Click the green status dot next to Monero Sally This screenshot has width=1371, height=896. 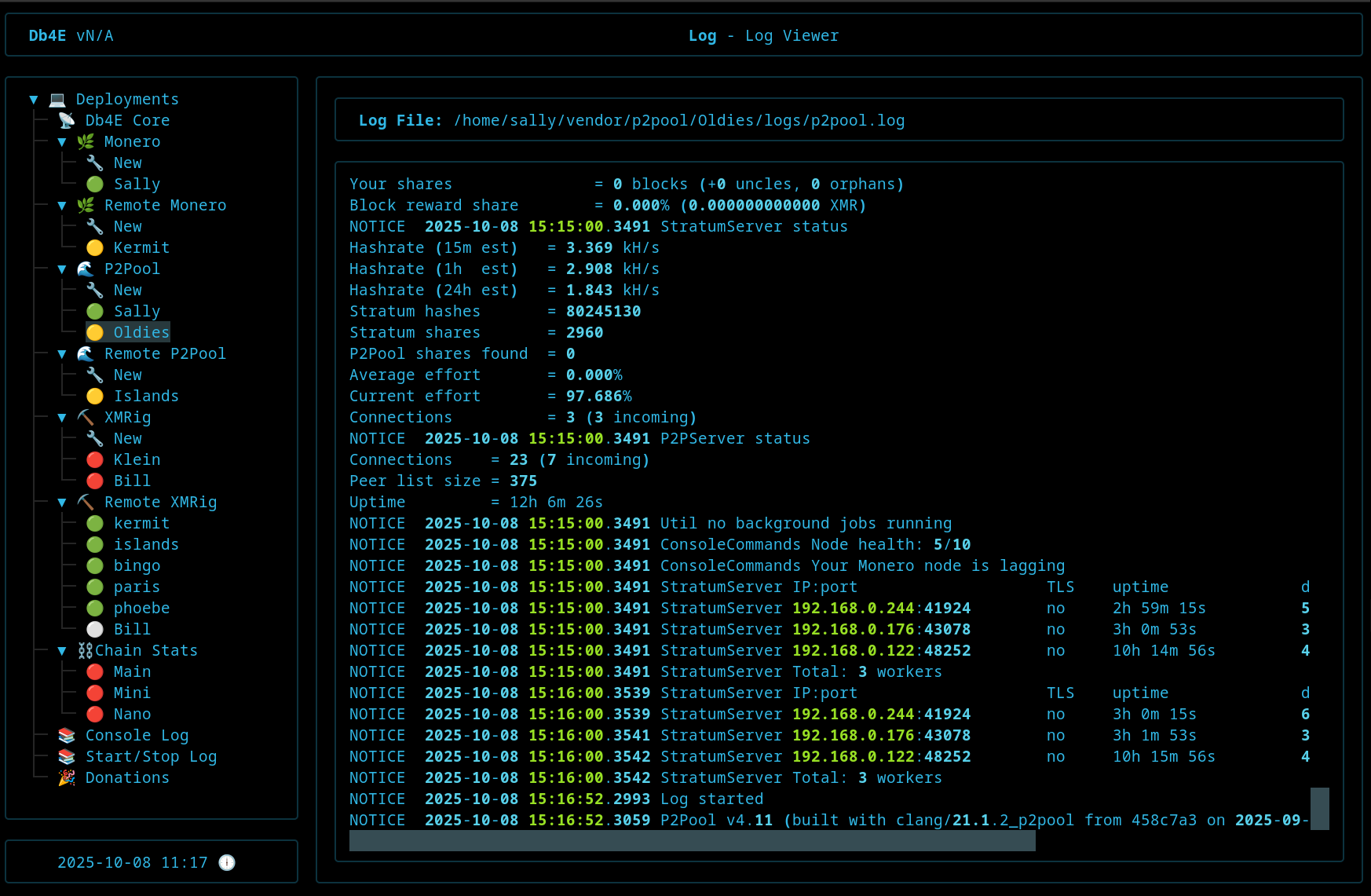95,184
